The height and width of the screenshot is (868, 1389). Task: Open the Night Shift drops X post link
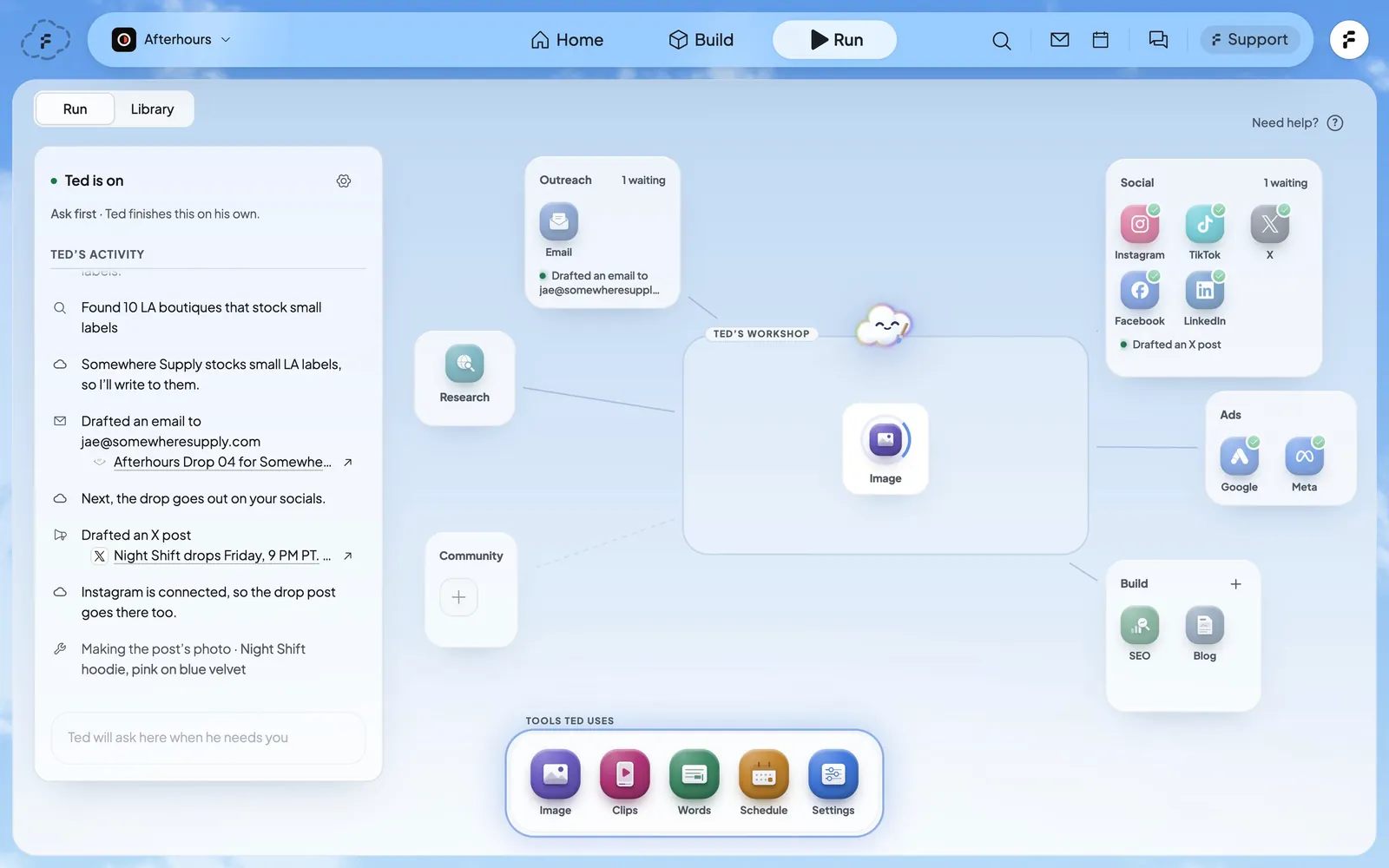222,556
